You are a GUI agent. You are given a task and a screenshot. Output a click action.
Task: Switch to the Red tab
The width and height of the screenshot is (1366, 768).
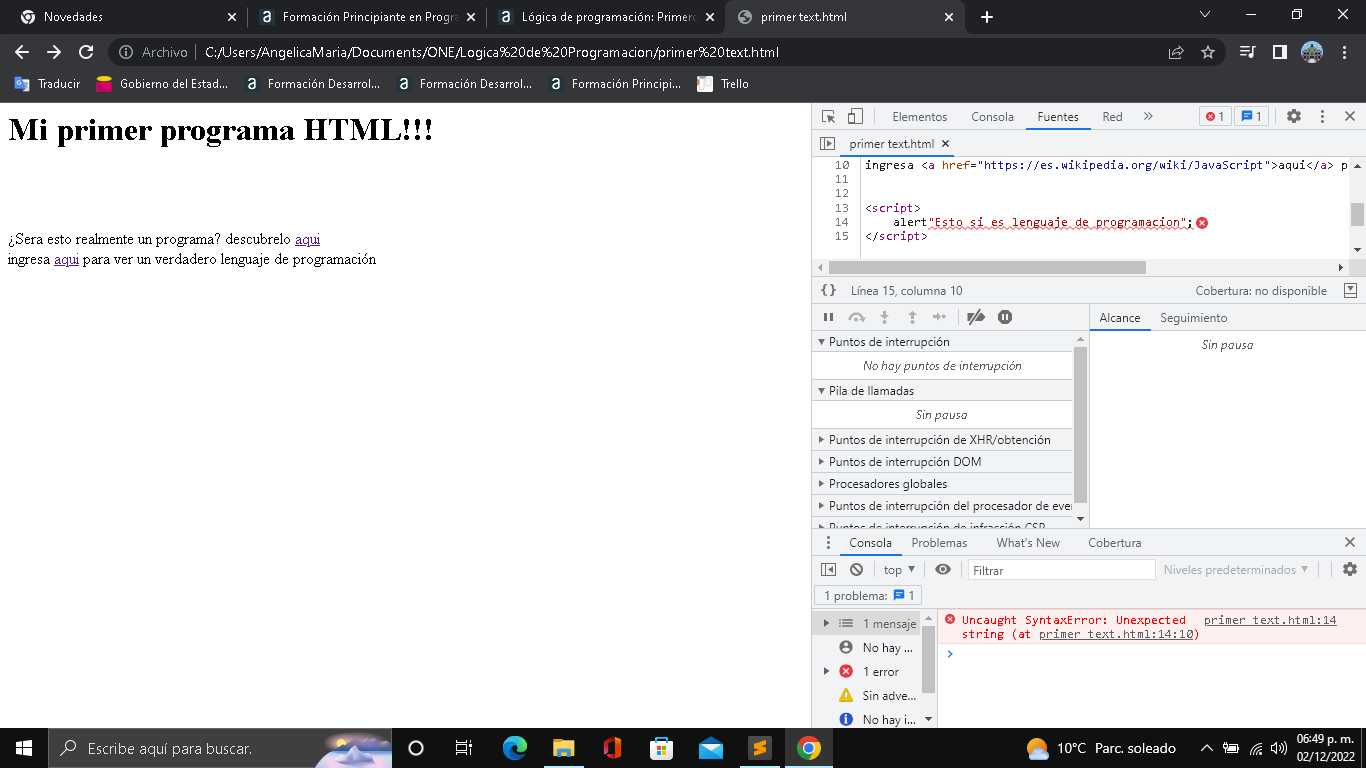(1112, 117)
